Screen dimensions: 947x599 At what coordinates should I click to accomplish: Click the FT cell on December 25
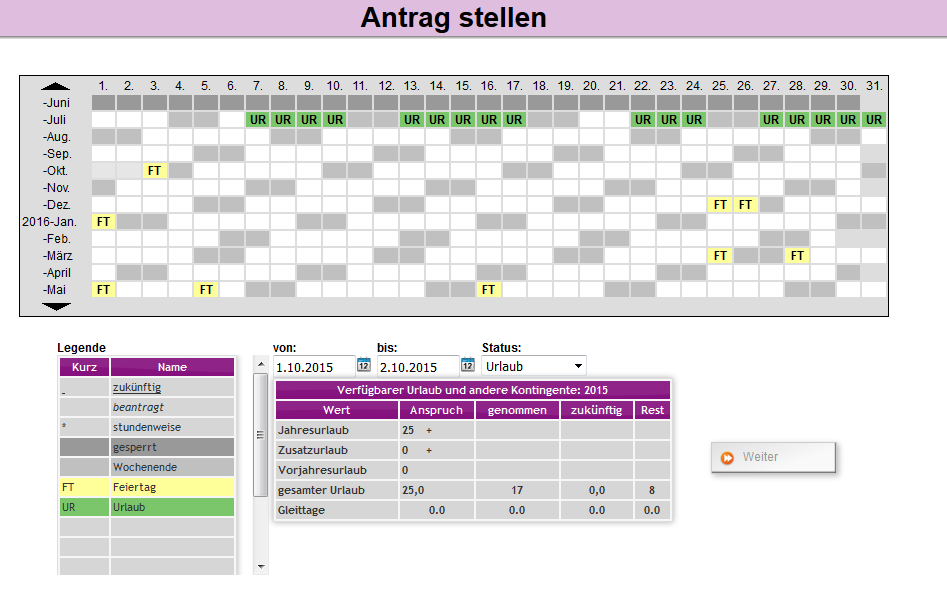click(x=719, y=205)
